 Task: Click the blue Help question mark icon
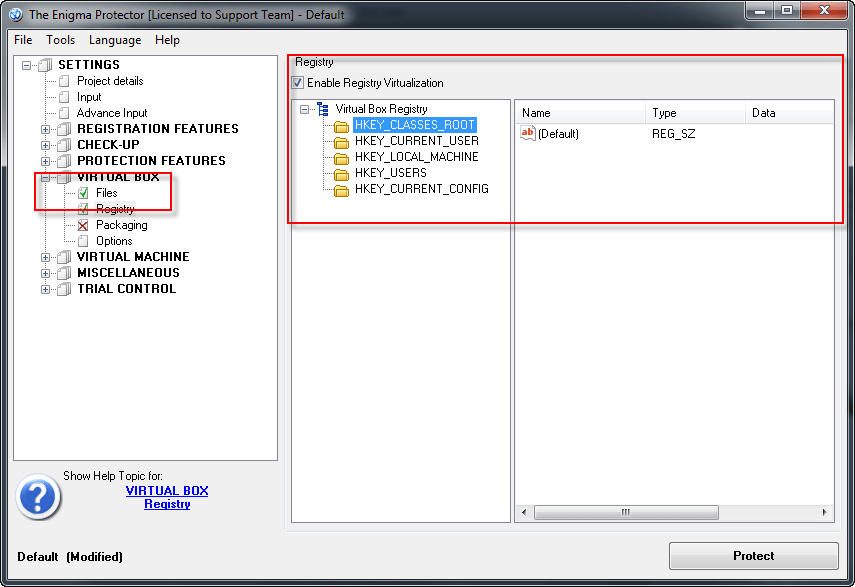pyautogui.click(x=38, y=497)
